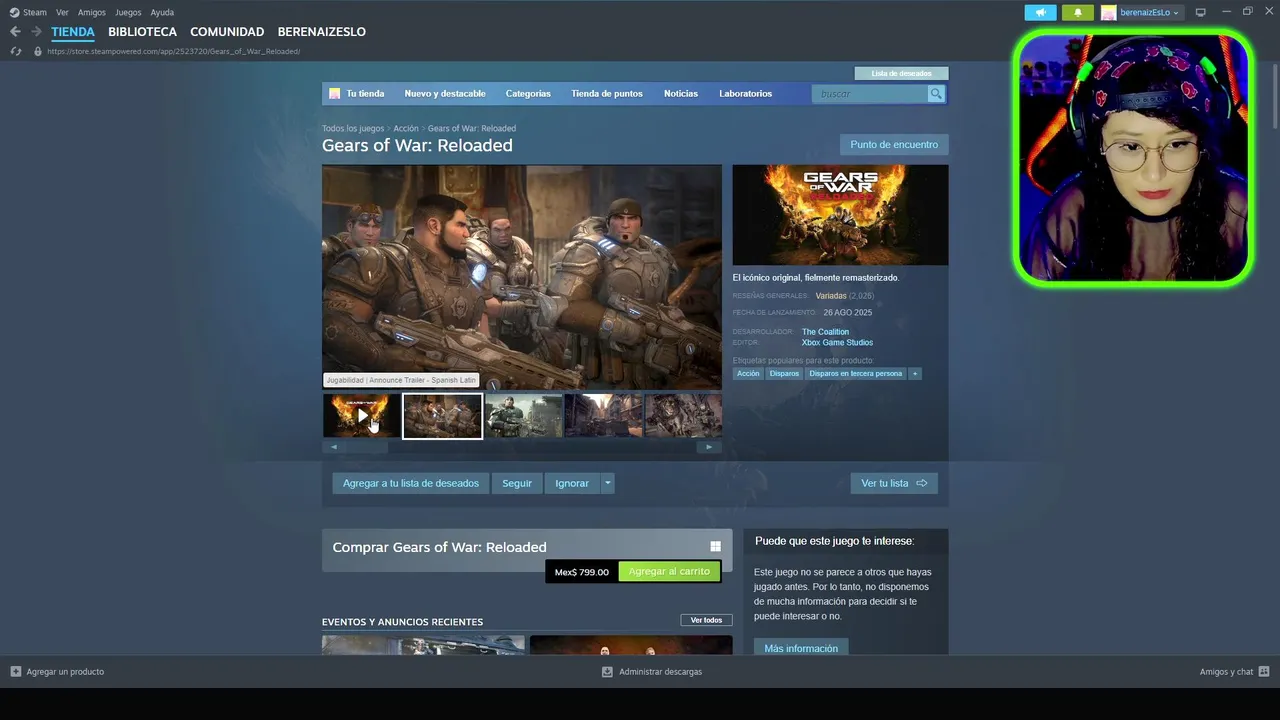Open the Categorías menu
Image resolution: width=1280 pixels, height=720 pixels.
(528, 94)
